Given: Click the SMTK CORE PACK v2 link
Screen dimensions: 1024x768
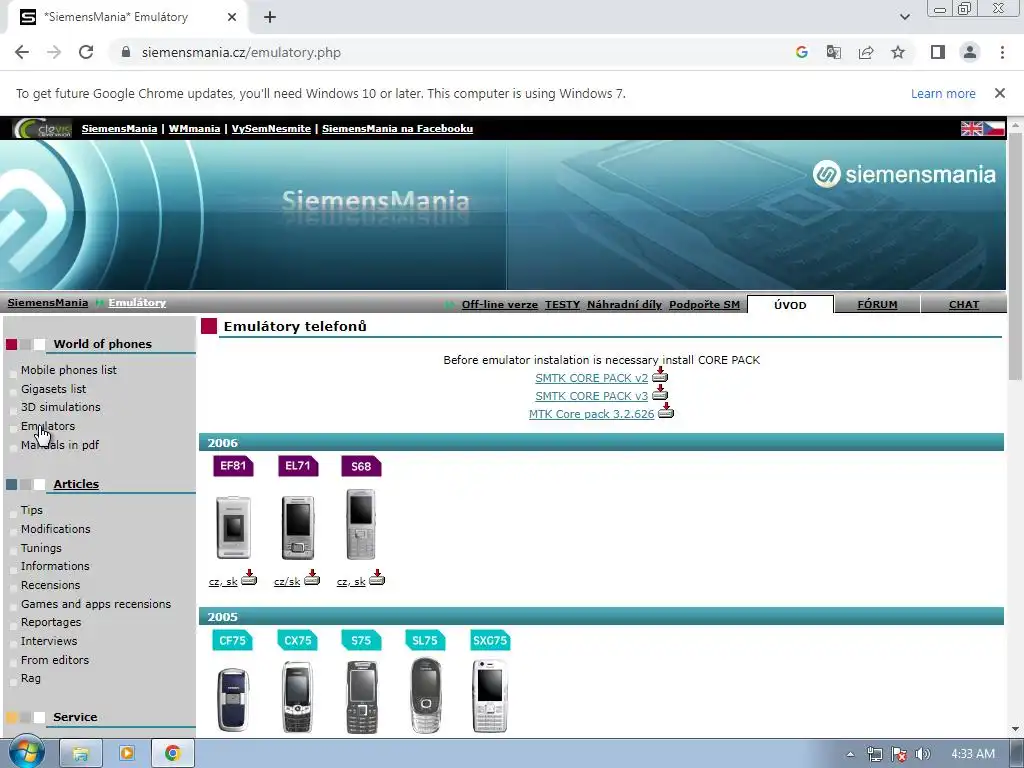Looking at the screenshot, I should click(592, 378).
